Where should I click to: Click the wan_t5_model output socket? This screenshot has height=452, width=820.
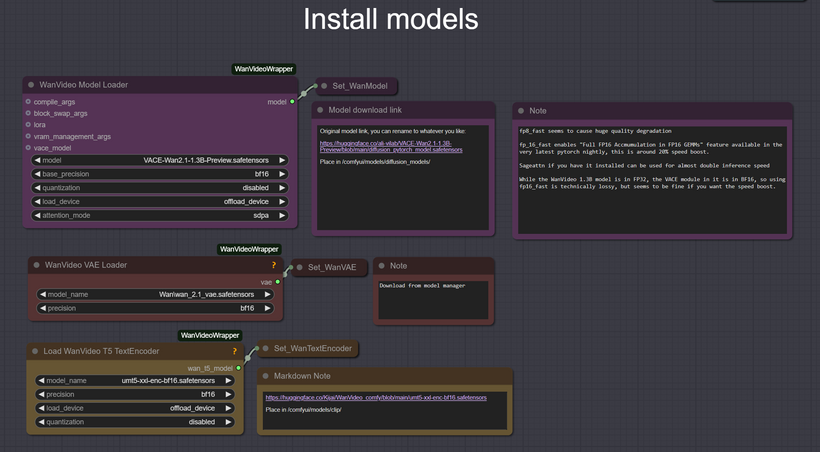pos(238,368)
